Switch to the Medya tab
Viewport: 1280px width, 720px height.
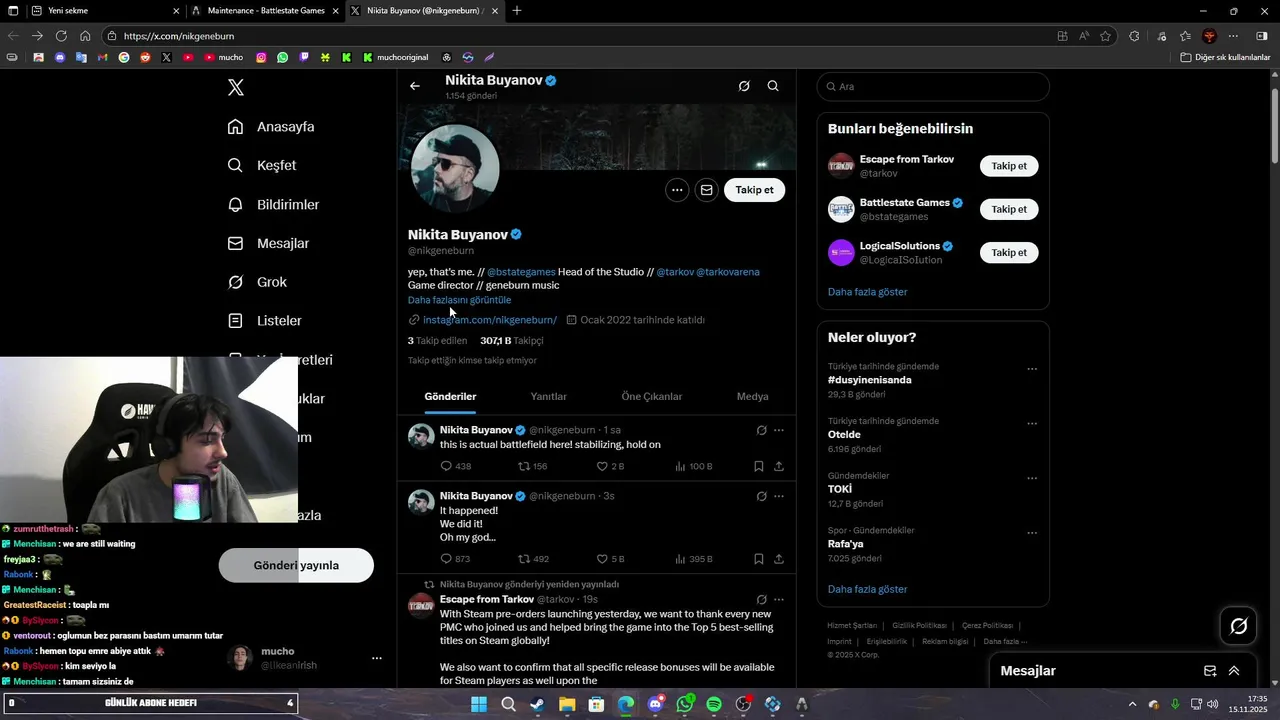pos(753,397)
